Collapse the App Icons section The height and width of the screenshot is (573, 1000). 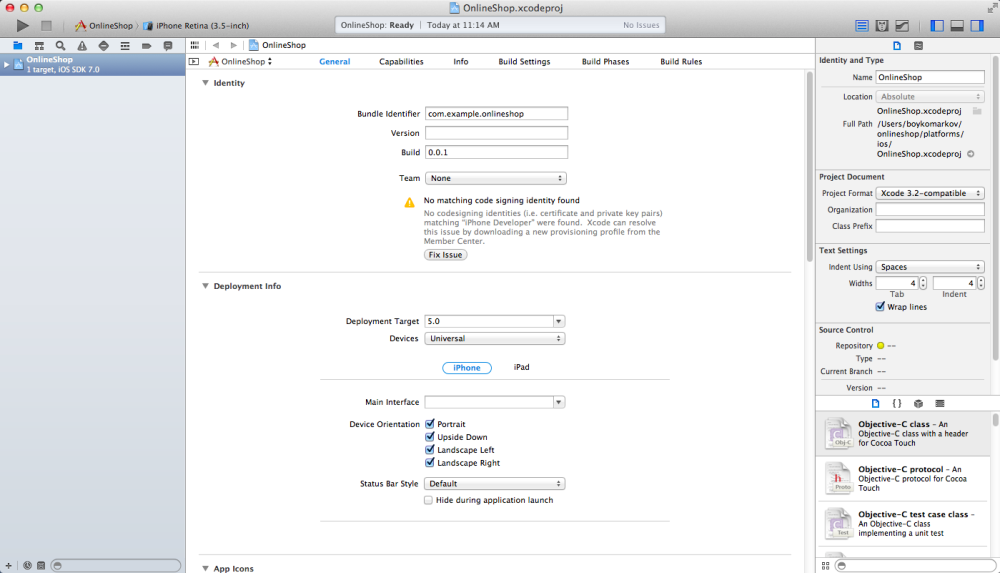point(205,568)
